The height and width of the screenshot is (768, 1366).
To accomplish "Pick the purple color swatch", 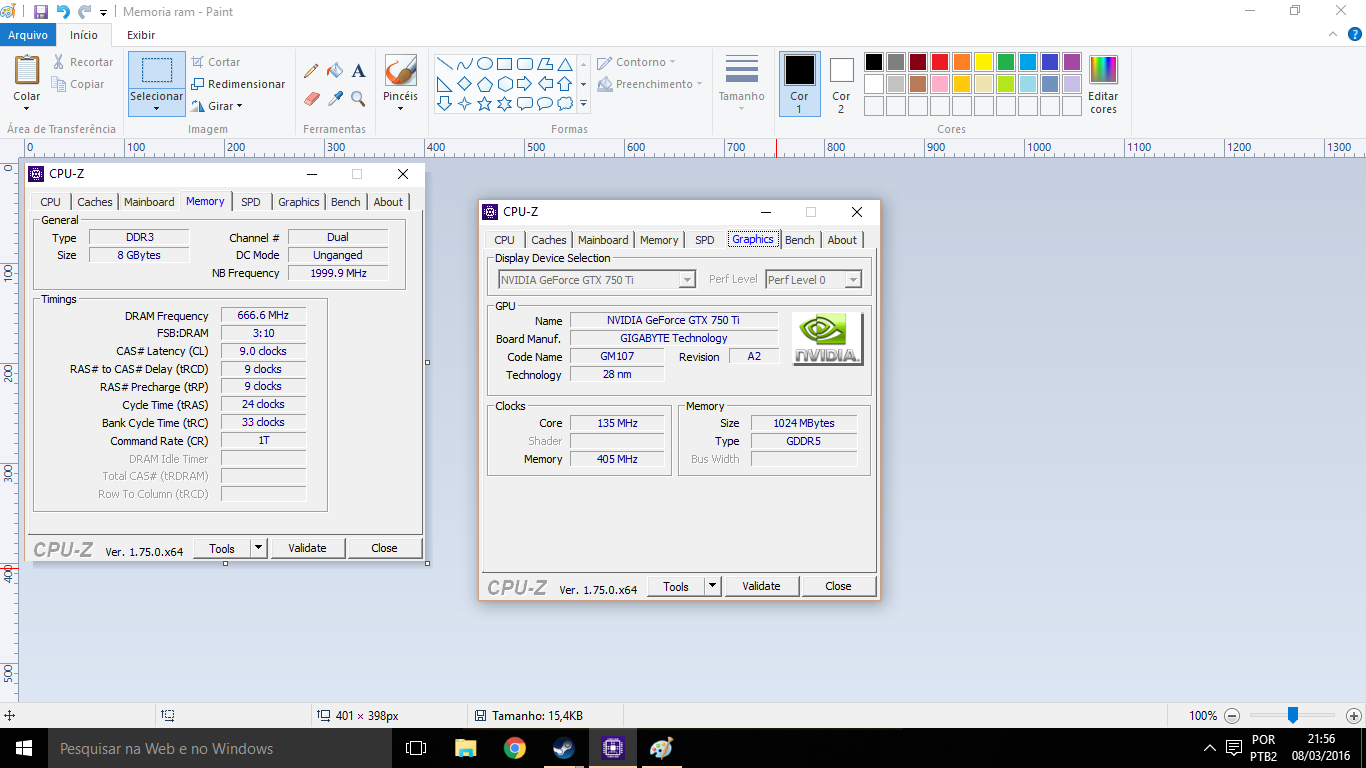I will point(1071,62).
